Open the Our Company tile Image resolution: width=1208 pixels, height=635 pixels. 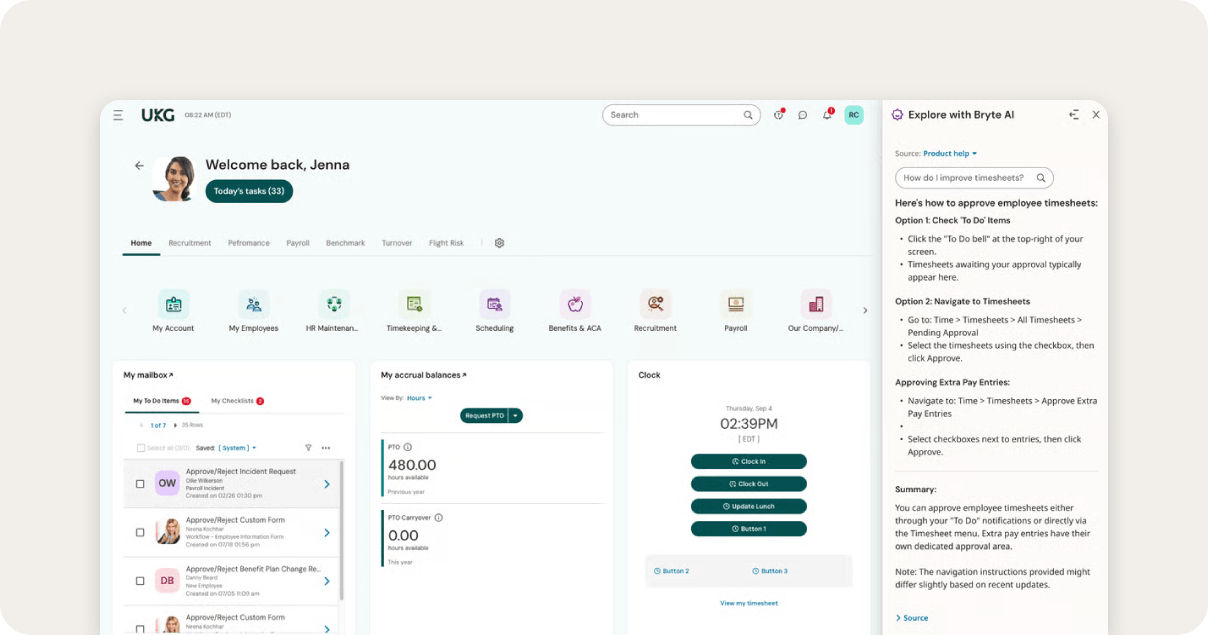pos(816,312)
